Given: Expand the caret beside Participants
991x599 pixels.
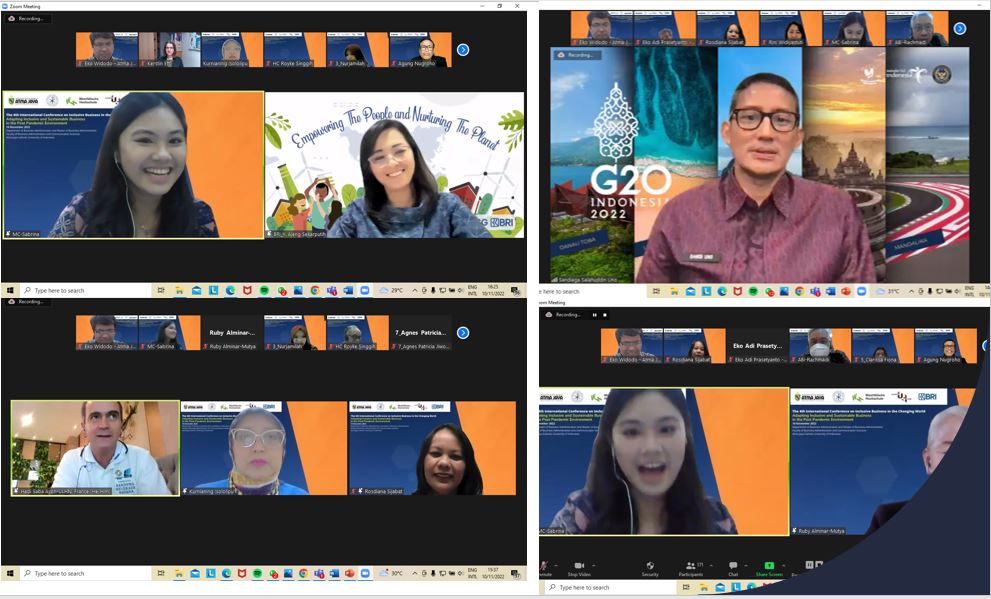Looking at the screenshot, I should tap(711, 566).
